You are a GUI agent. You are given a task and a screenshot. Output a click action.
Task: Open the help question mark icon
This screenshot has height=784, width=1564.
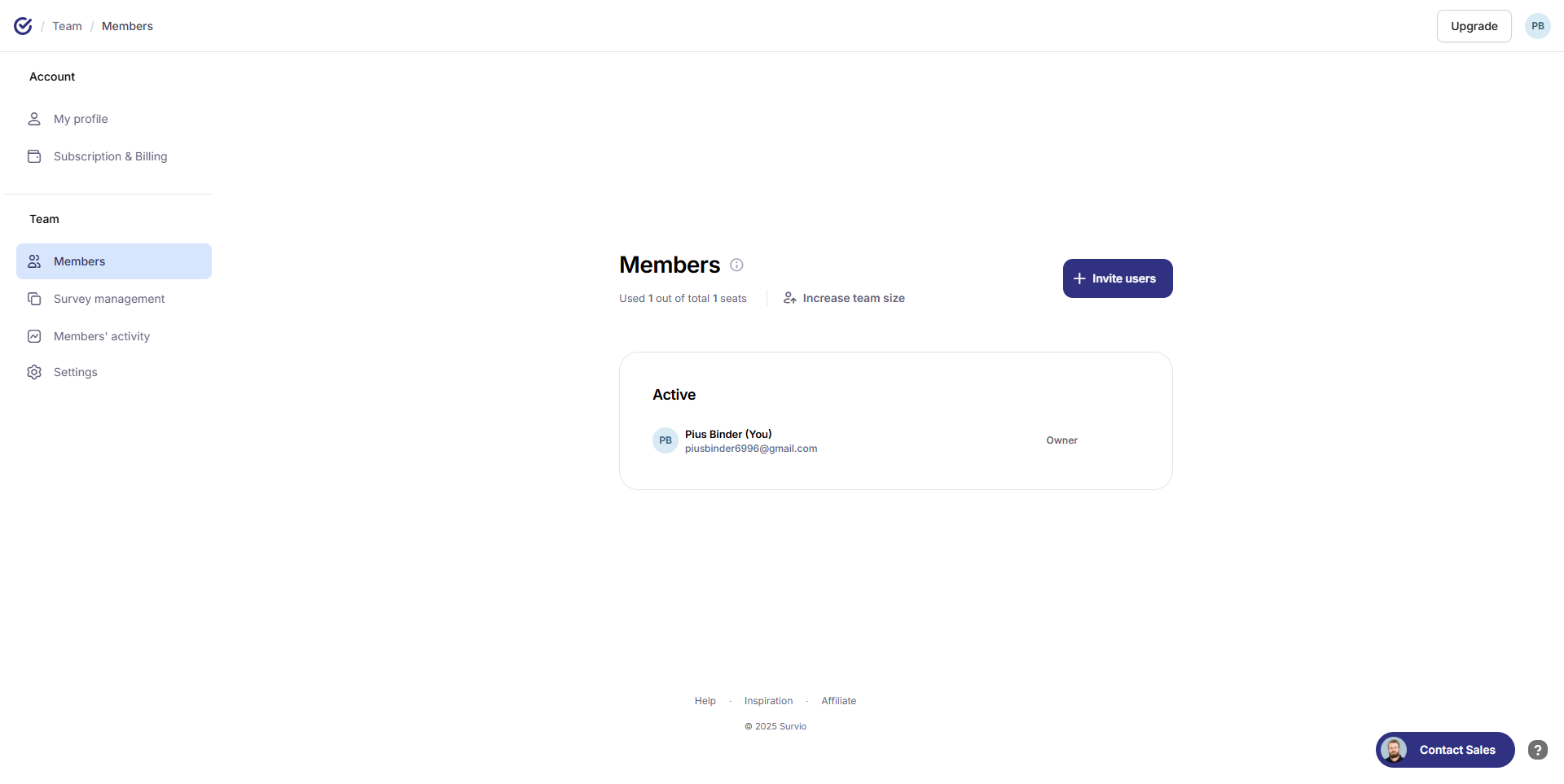1537,750
